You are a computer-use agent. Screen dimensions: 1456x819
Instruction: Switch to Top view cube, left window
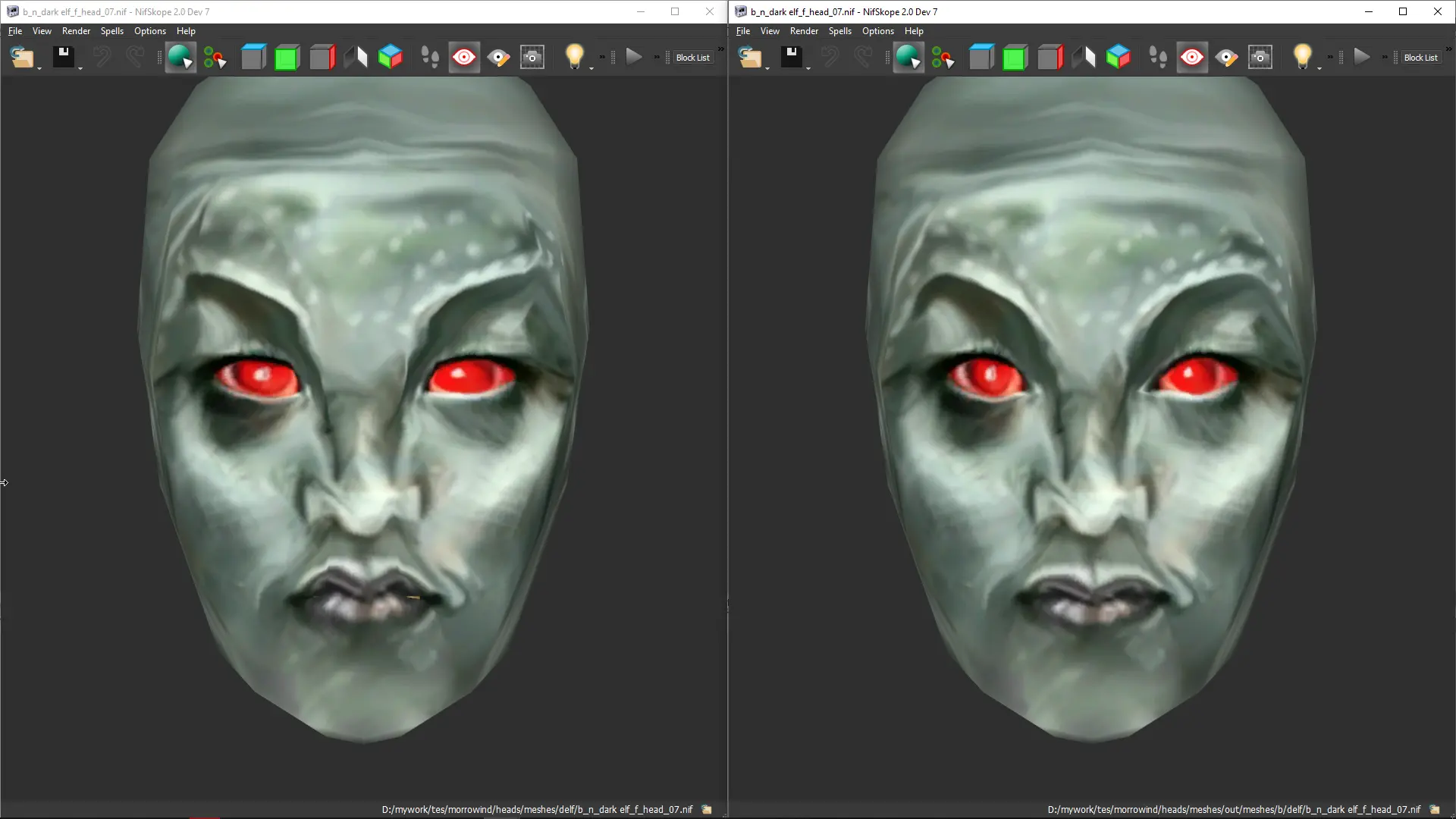coord(253,58)
